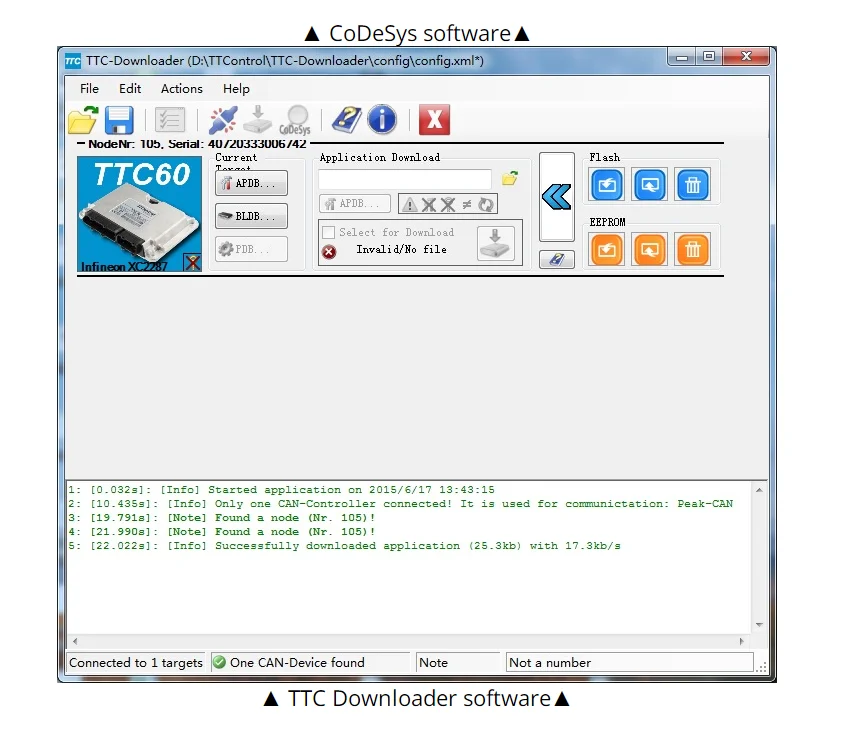Click the X marker on TTC60 image

(192, 262)
